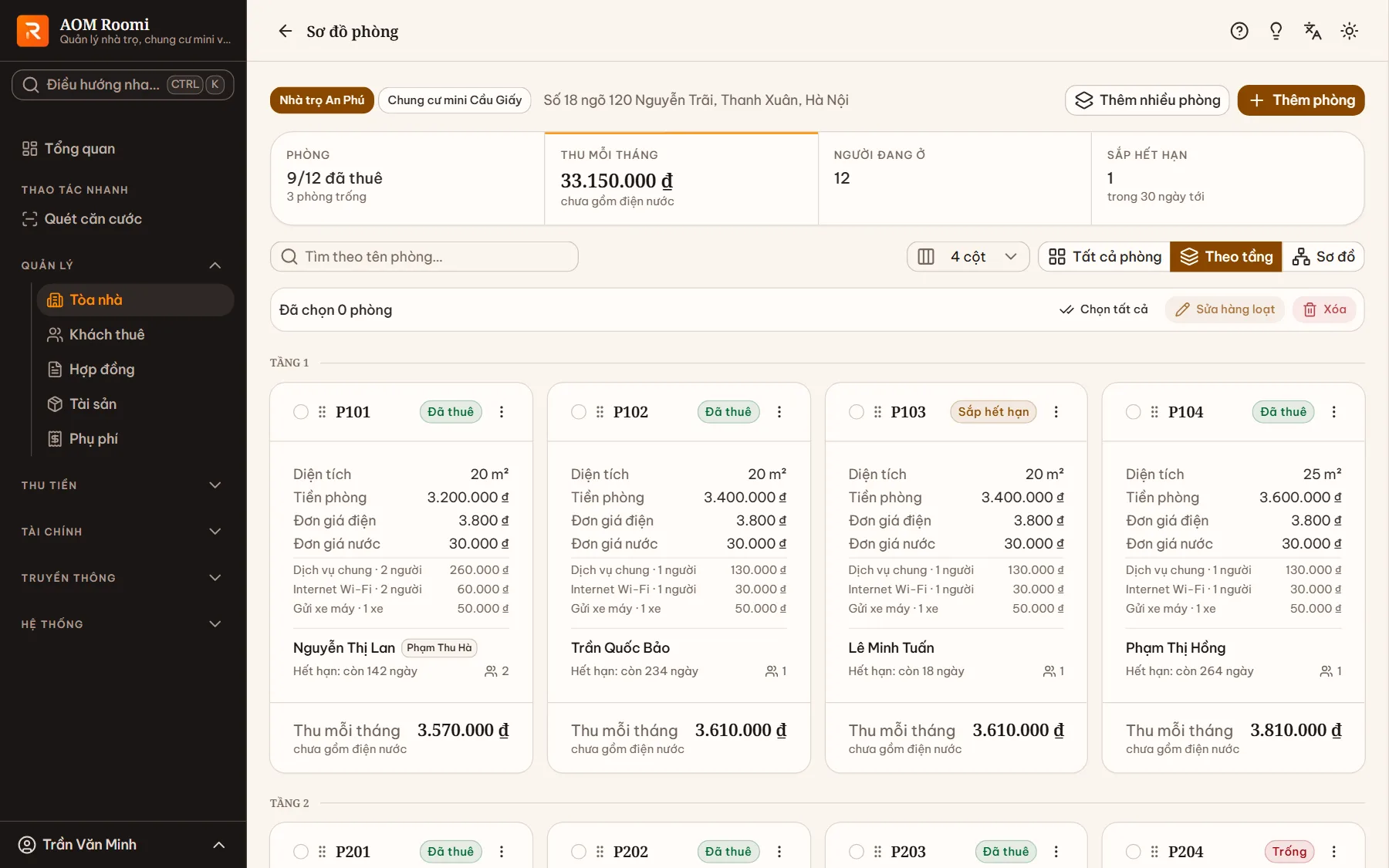Open the Điều hướng nhanh search box
Screen dimensions: 1389x868
pos(123,85)
